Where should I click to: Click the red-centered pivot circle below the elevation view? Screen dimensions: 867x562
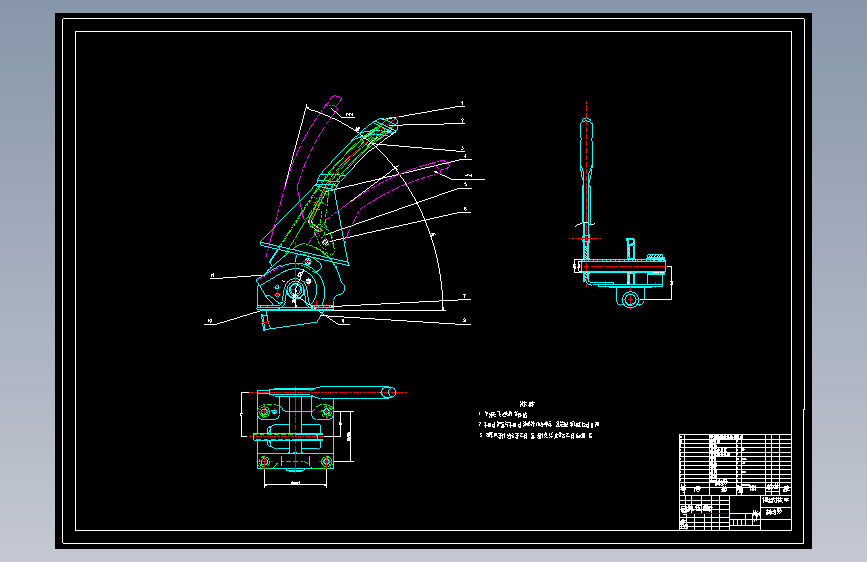[x=630, y=299]
